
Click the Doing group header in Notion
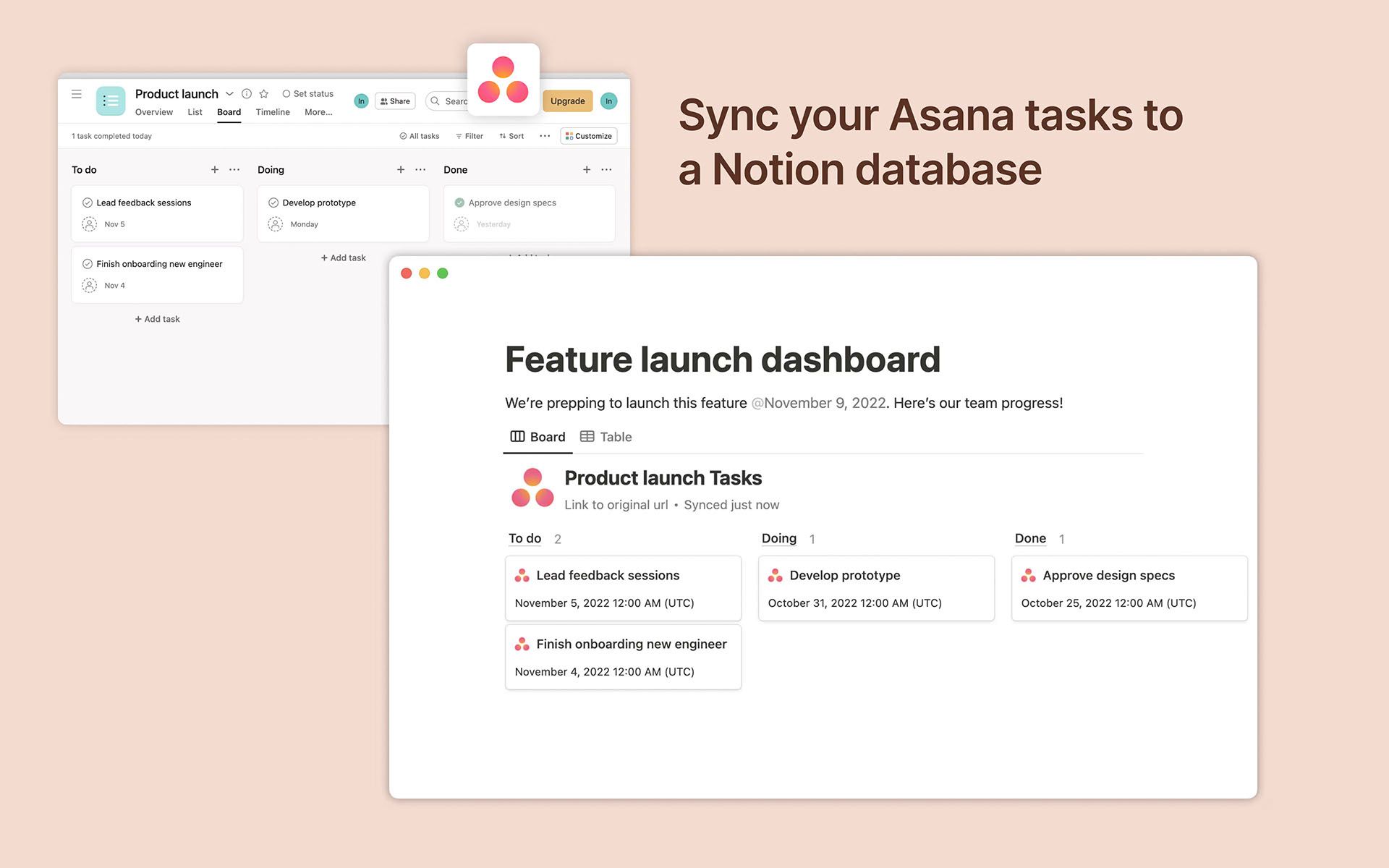click(778, 539)
